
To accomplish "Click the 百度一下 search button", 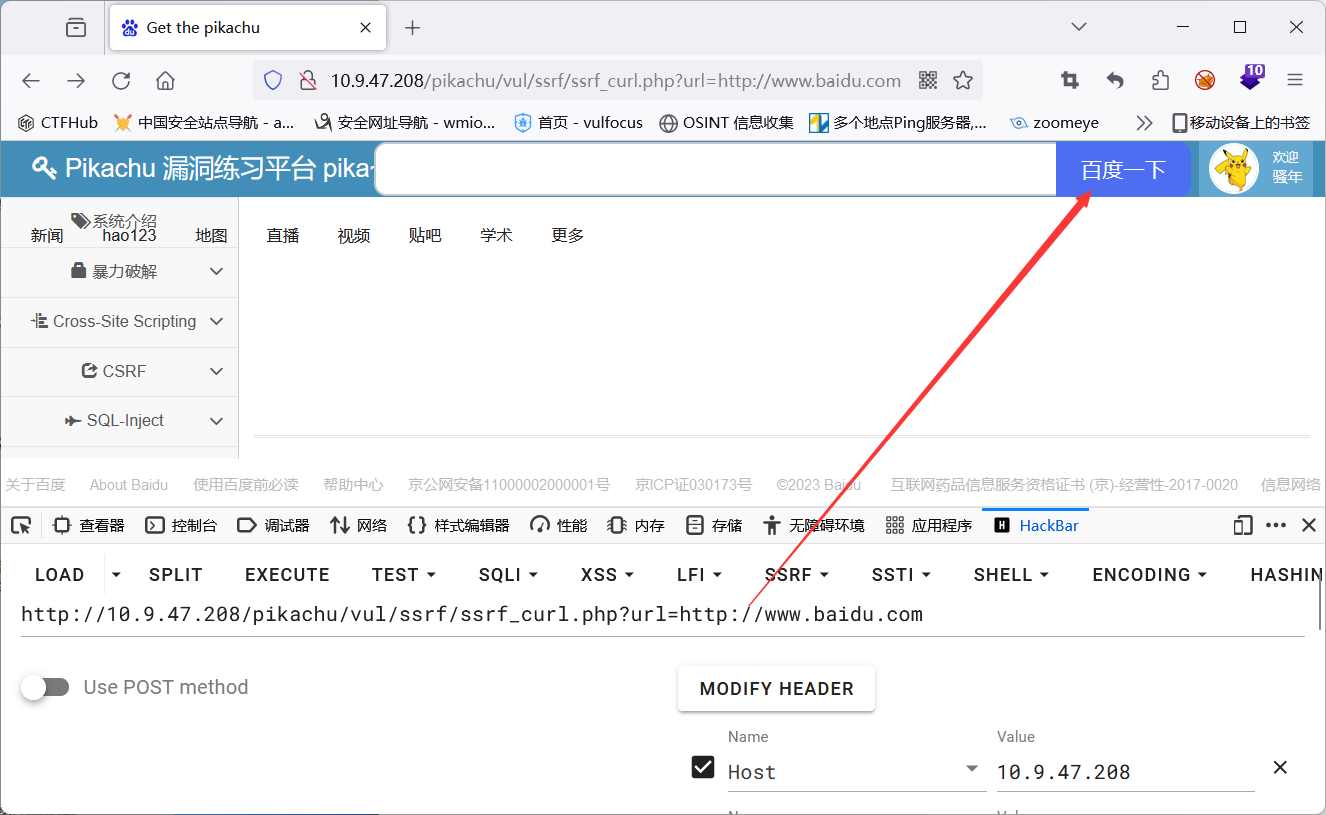I will (x=1125, y=169).
